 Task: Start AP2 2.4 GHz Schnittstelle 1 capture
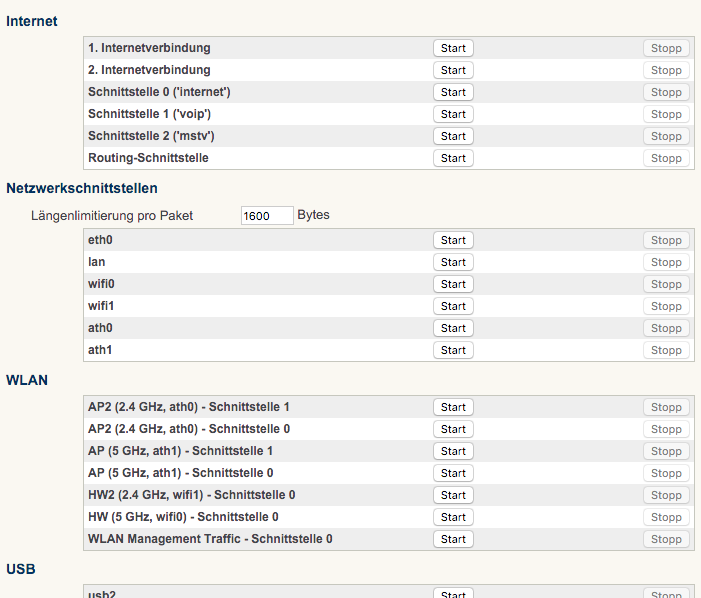pyautogui.click(x=453, y=407)
